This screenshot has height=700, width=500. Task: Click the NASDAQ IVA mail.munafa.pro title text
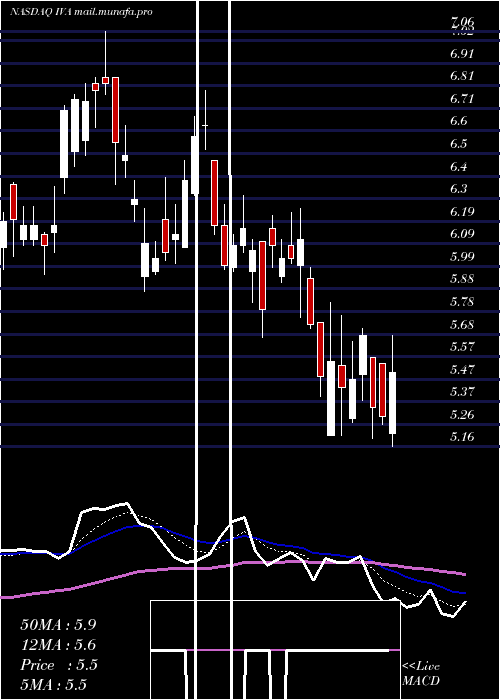(81, 12)
